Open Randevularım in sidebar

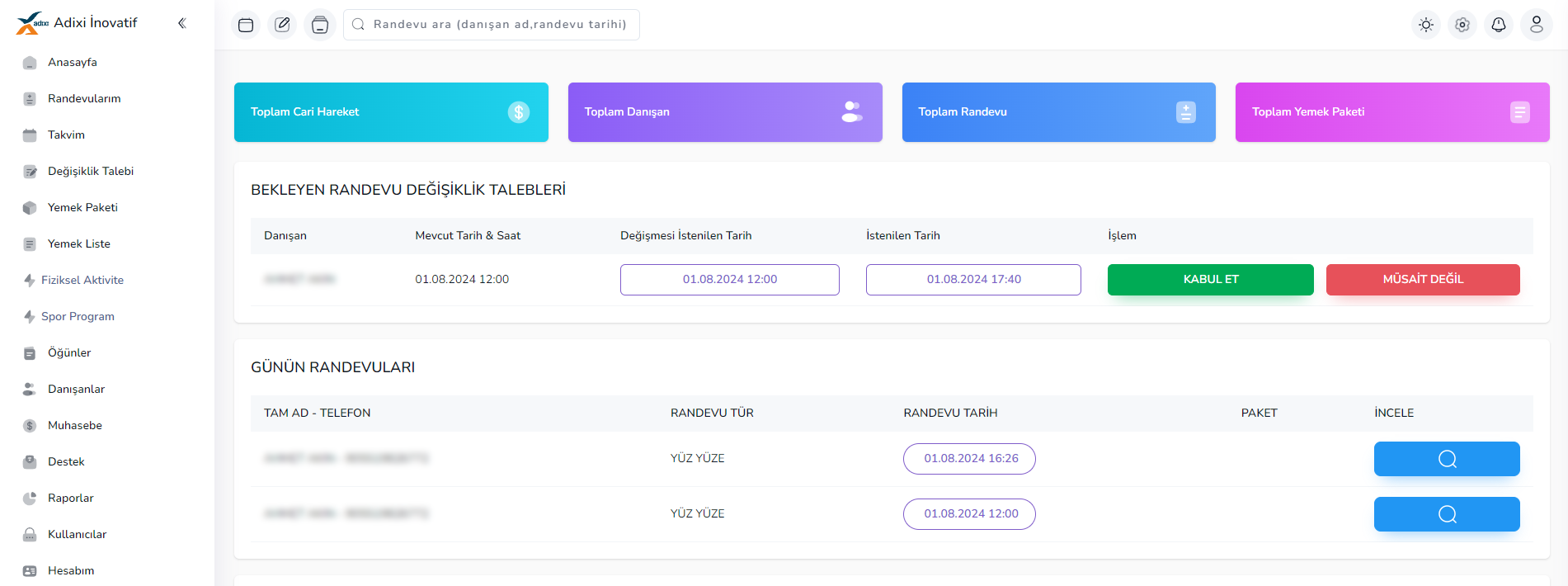pos(84,98)
